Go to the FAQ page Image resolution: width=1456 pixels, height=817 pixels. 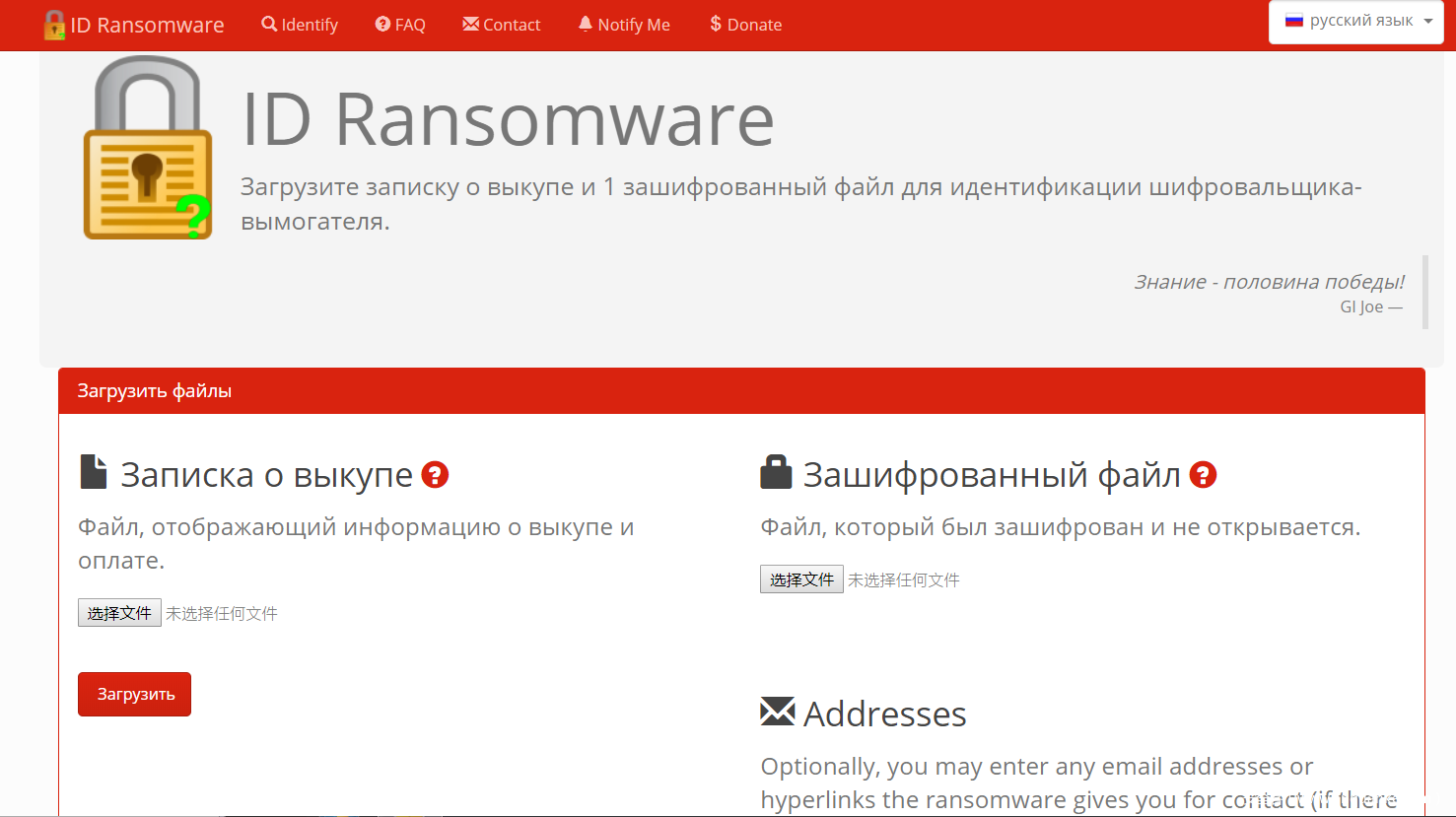click(x=400, y=25)
